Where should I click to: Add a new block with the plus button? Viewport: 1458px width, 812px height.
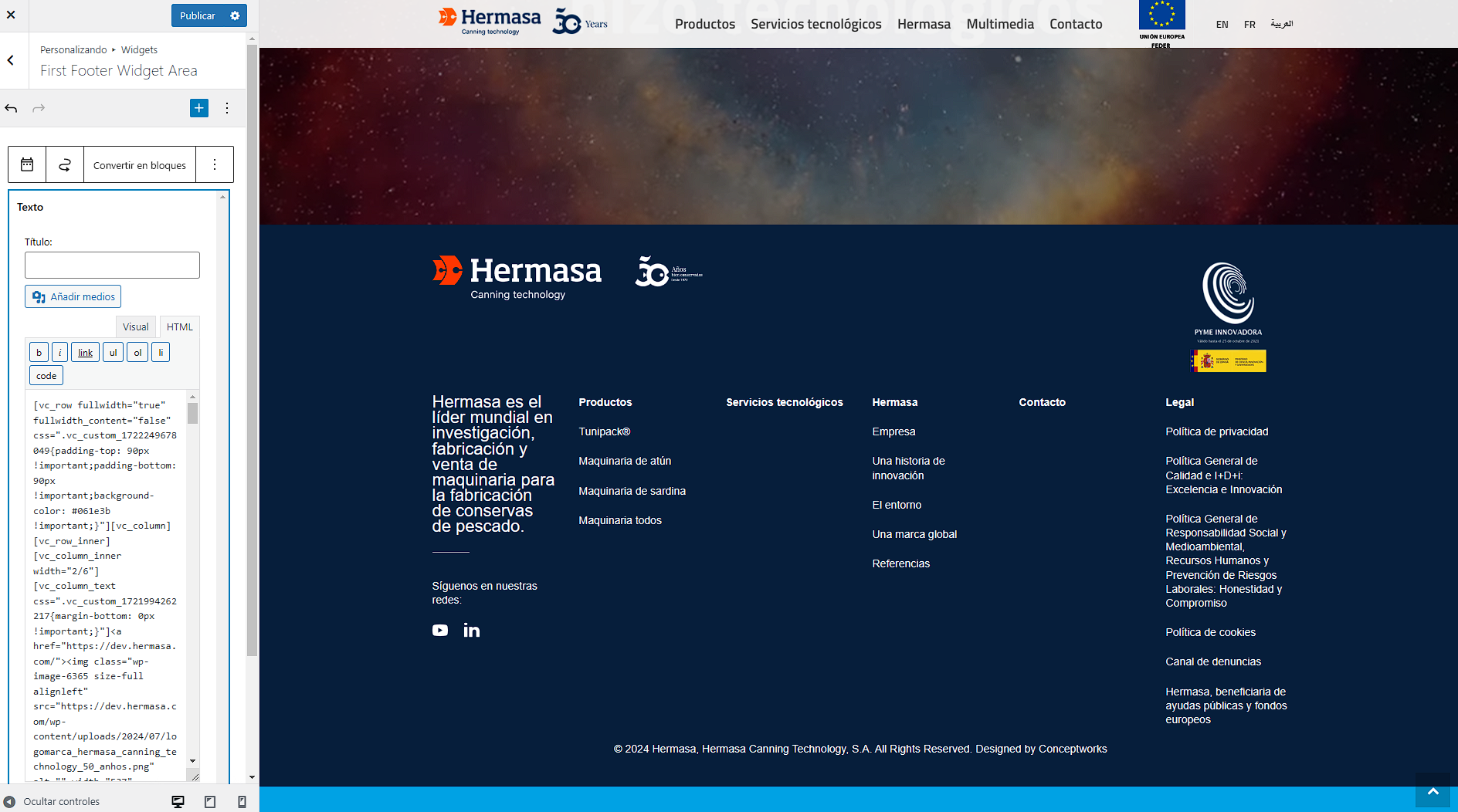pyautogui.click(x=199, y=108)
